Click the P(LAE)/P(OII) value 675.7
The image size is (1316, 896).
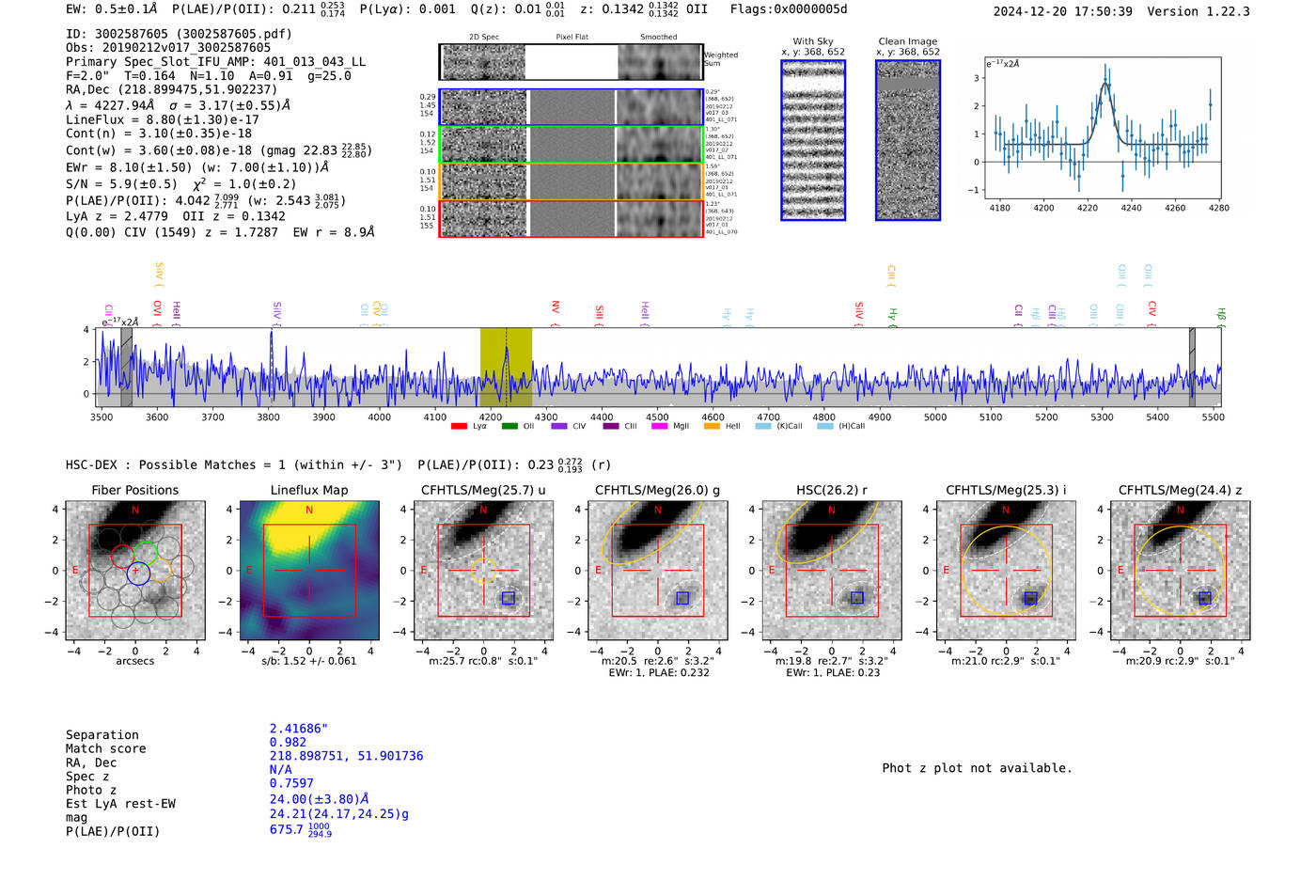point(300,830)
